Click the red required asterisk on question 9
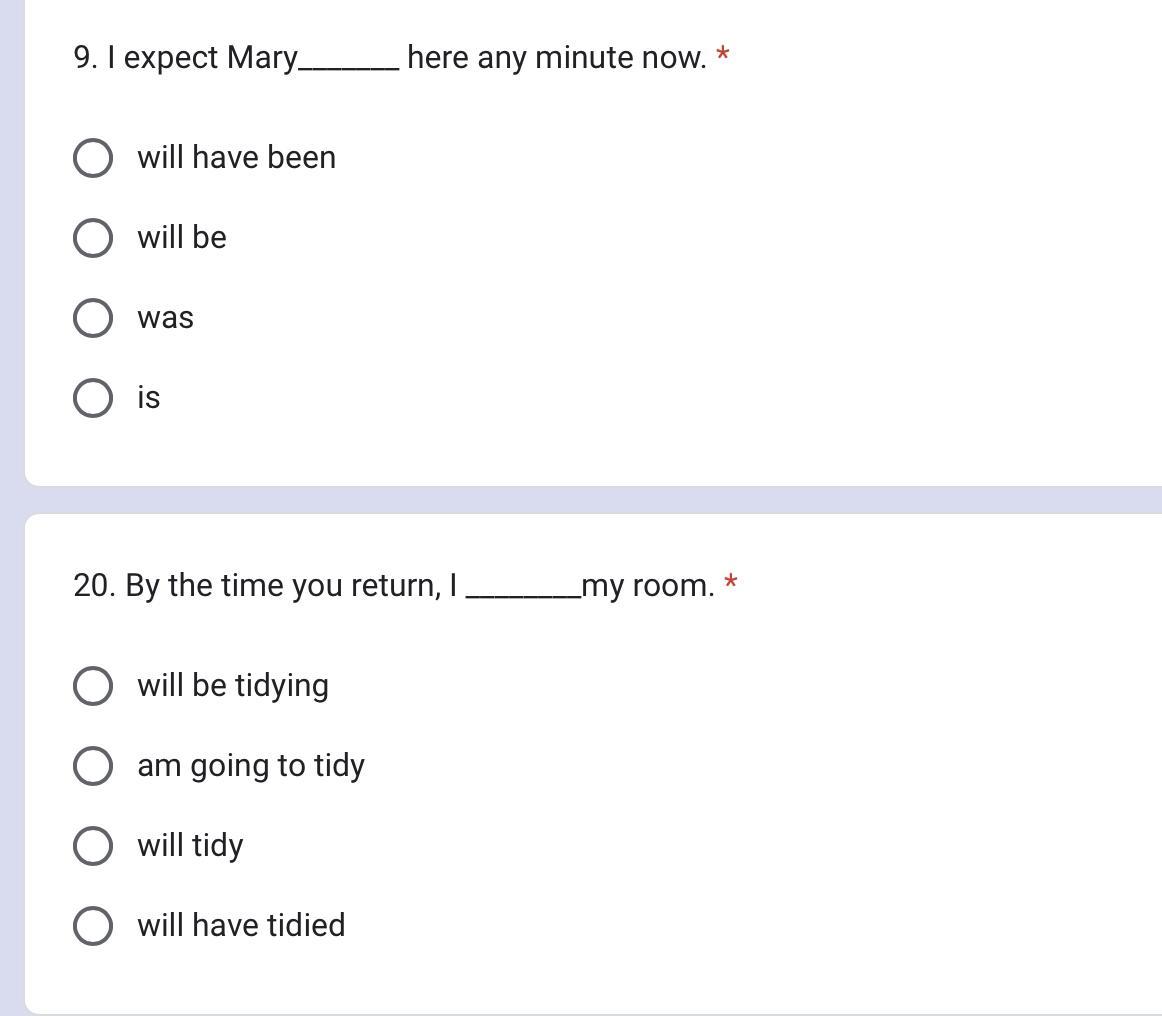Image resolution: width=1162 pixels, height=1016 pixels. (x=723, y=54)
